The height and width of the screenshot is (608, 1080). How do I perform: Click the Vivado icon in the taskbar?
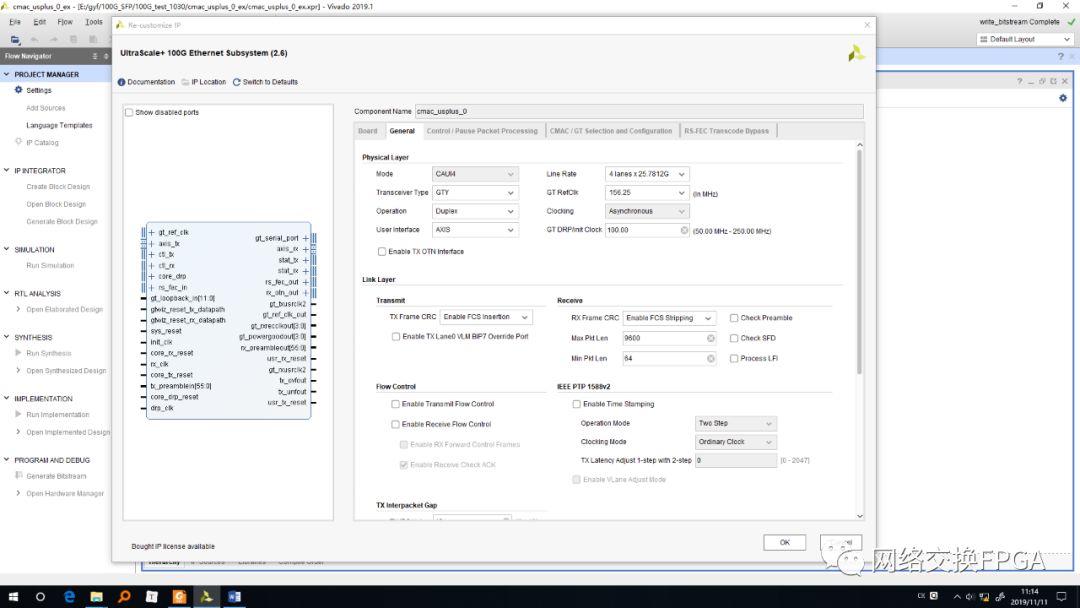click(206, 596)
